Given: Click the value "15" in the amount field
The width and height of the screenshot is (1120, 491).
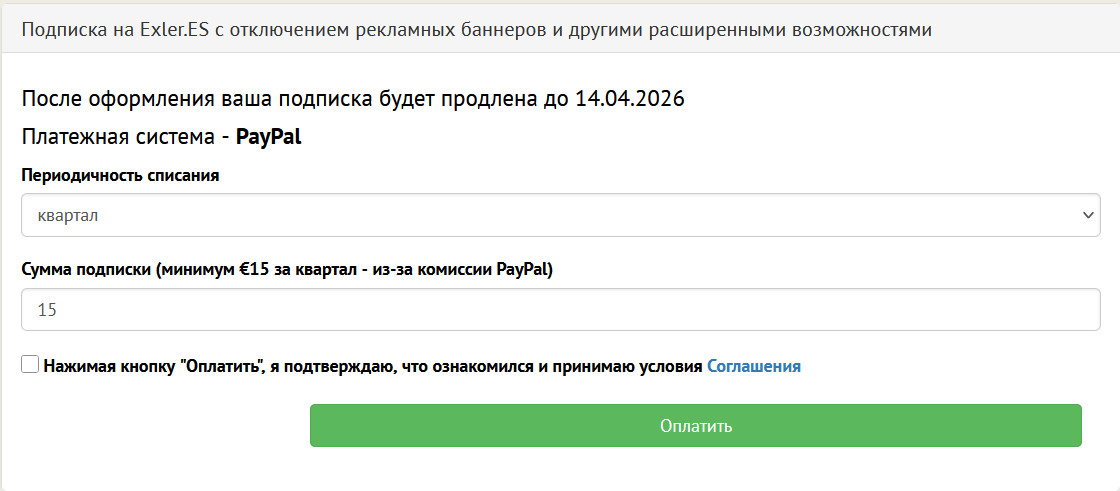Looking at the screenshot, I should pos(47,310).
